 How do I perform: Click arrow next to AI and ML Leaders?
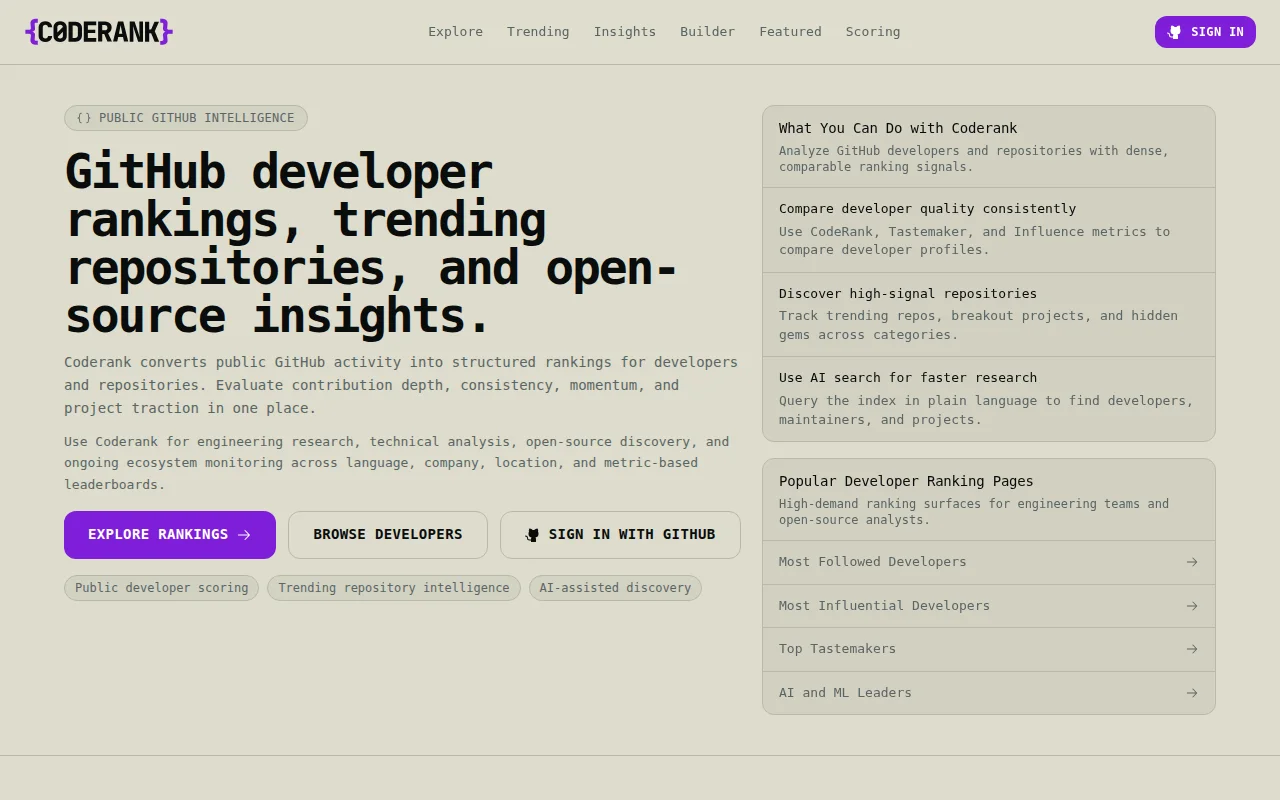pyautogui.click(x=1192, y=693)
